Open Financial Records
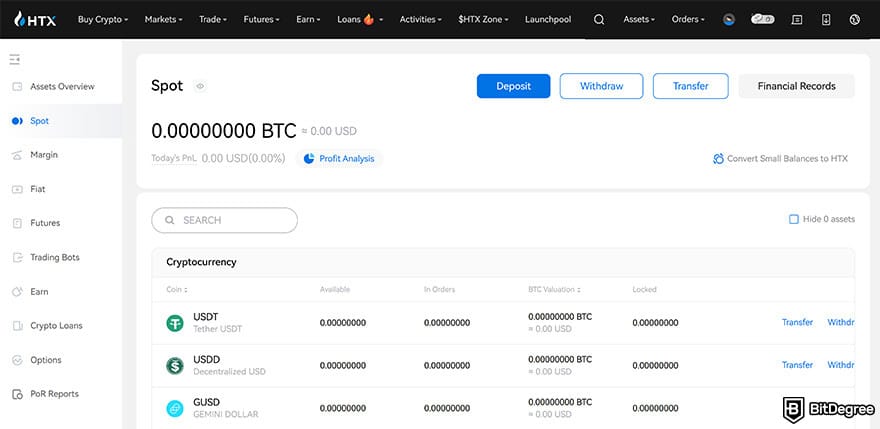 796,86
